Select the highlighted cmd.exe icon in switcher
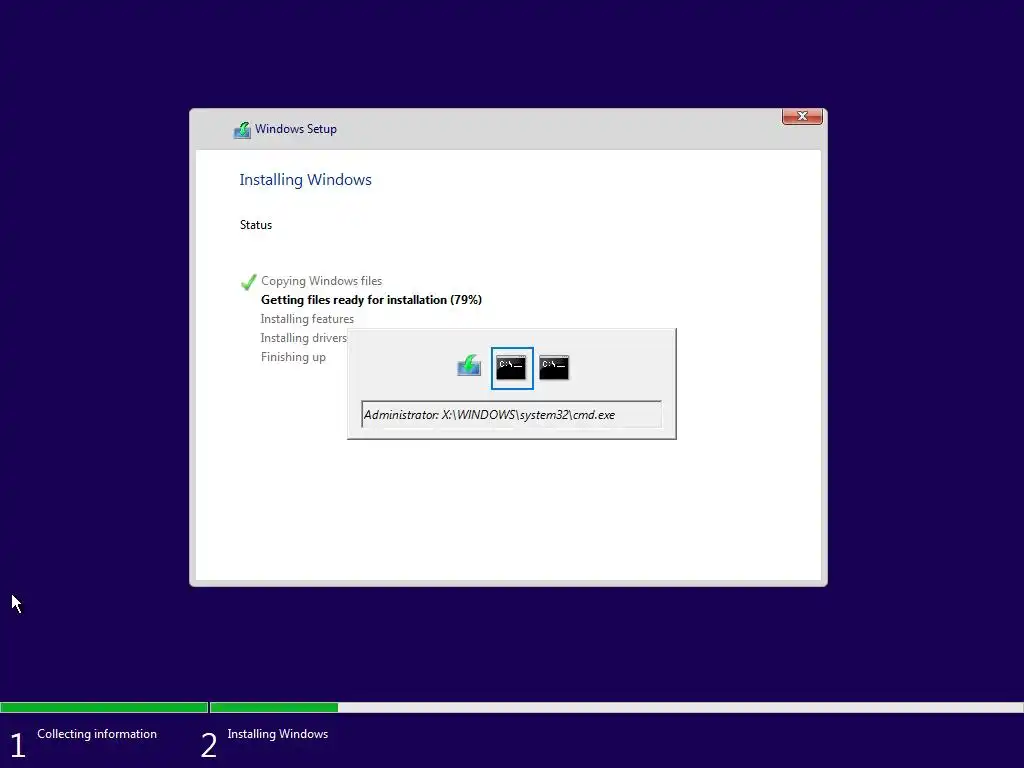Viewport: 1024px width, 768px height. pos(511,368)
